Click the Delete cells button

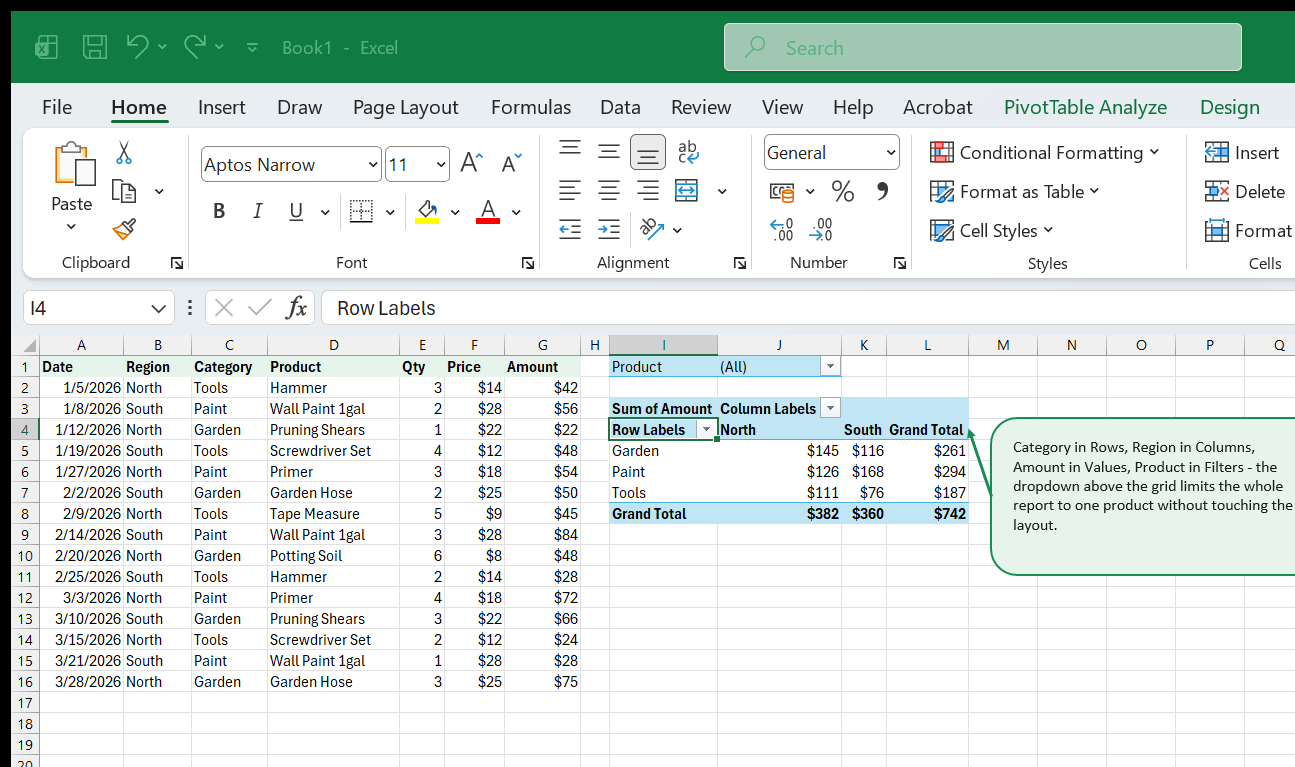[1245, 191]
